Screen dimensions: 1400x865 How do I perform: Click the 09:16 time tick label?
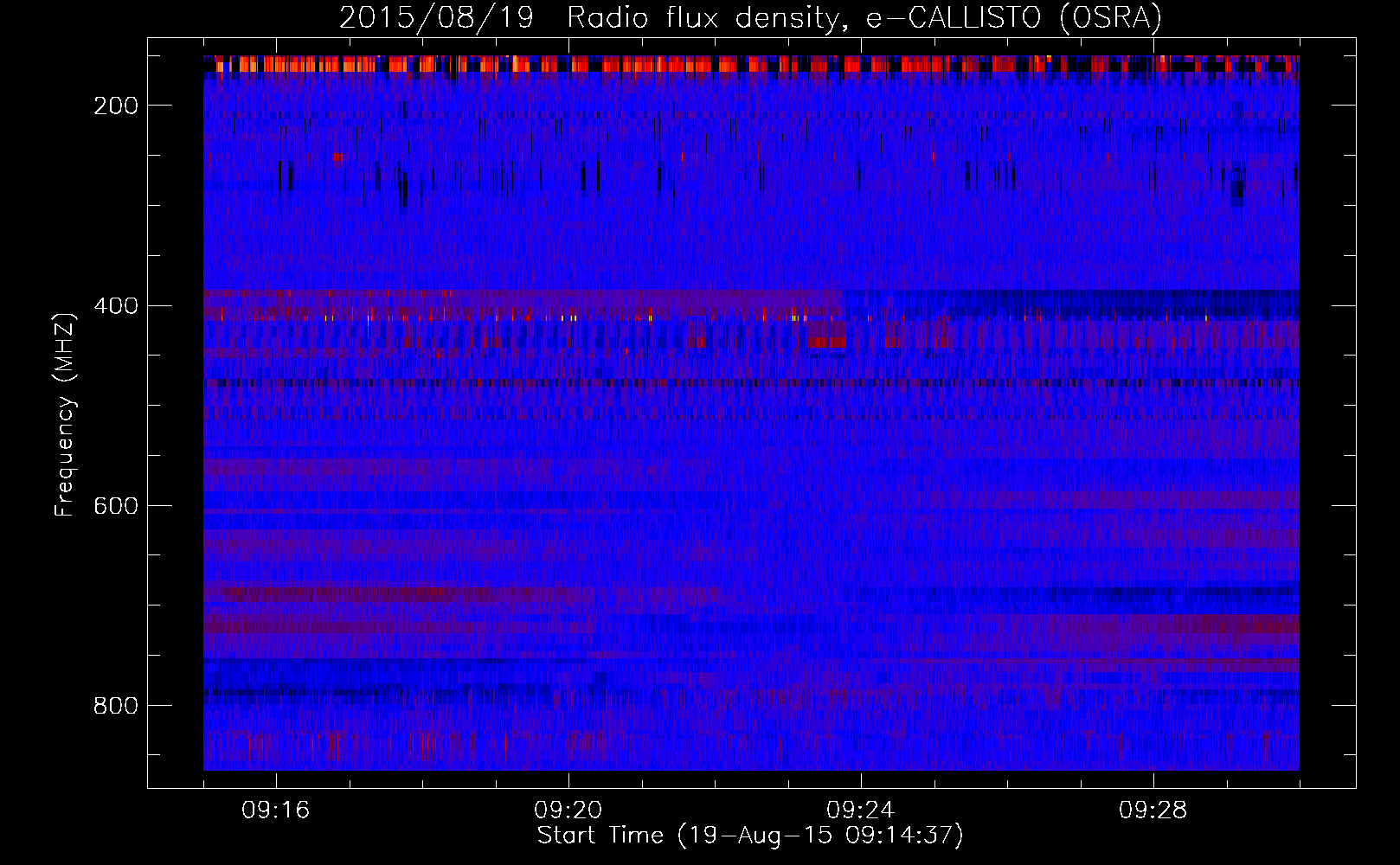pyautogui.click(x=276, y=811)
